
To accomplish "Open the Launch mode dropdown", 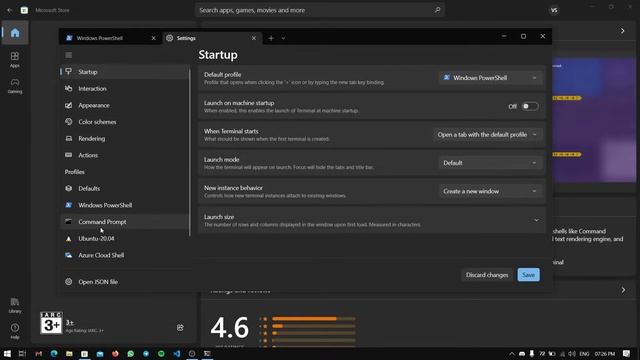I will (x=491, y=163).
